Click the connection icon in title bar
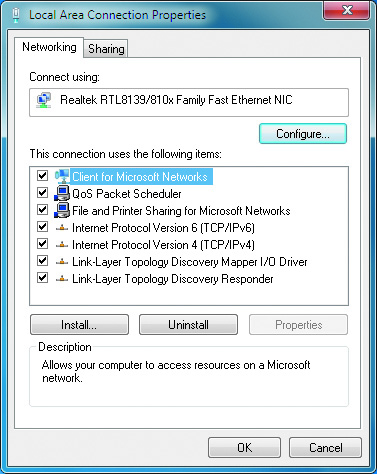The width and height of the screenshot is (377, 474). [x=16, y=15]
